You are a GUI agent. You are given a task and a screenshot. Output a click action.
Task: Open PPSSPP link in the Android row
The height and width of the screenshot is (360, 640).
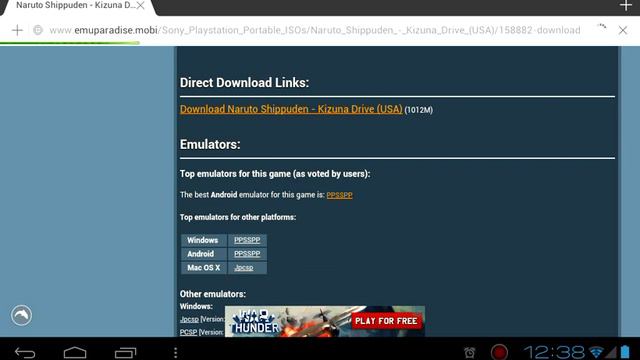[x=247, y=254]
